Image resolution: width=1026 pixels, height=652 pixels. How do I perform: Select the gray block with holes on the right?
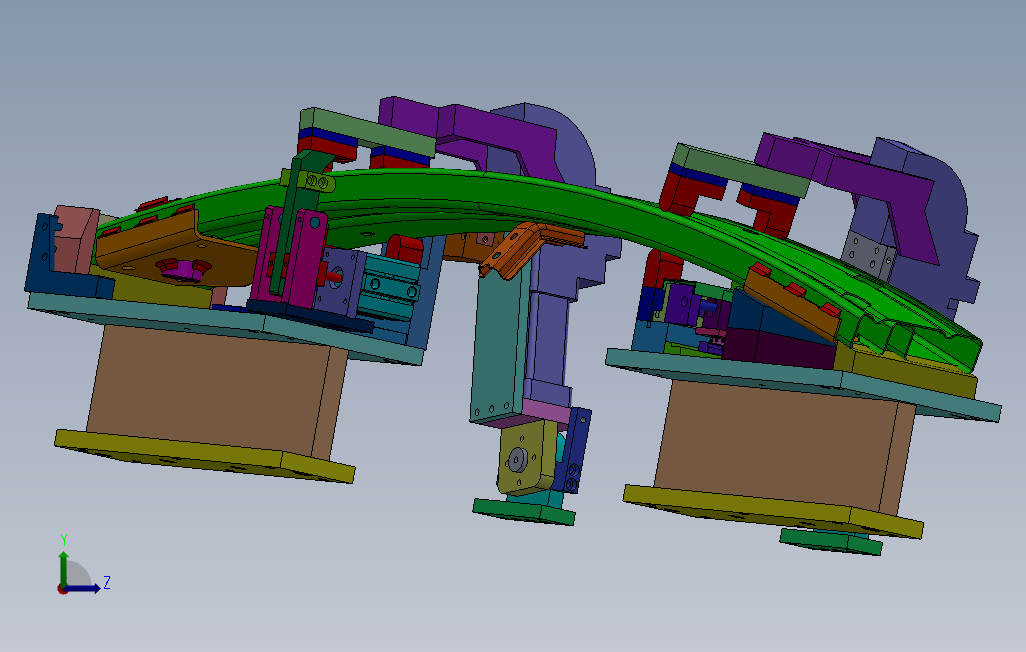867,255
